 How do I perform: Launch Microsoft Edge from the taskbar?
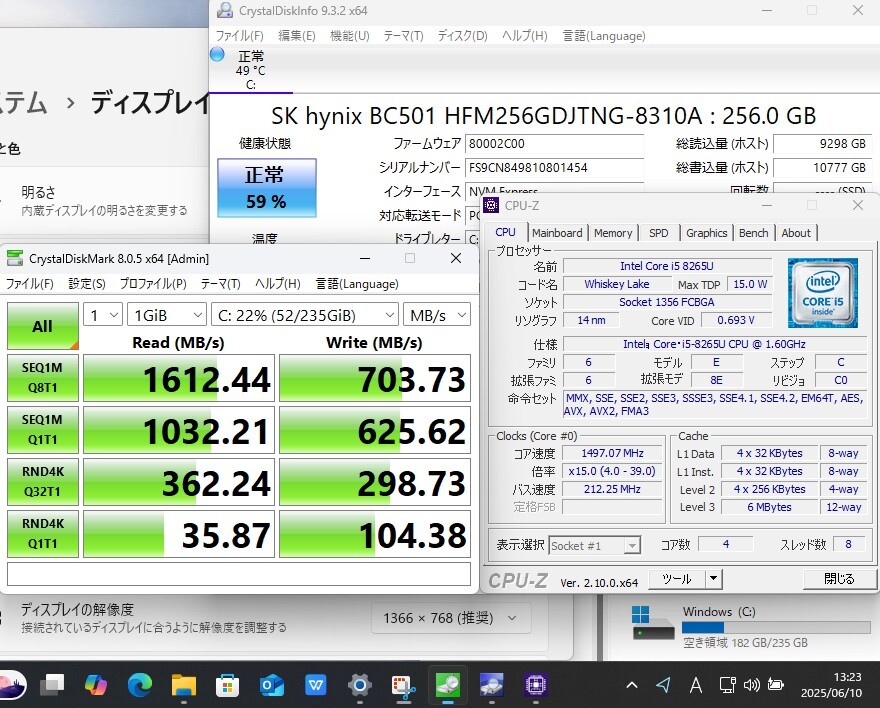[139, 684]
